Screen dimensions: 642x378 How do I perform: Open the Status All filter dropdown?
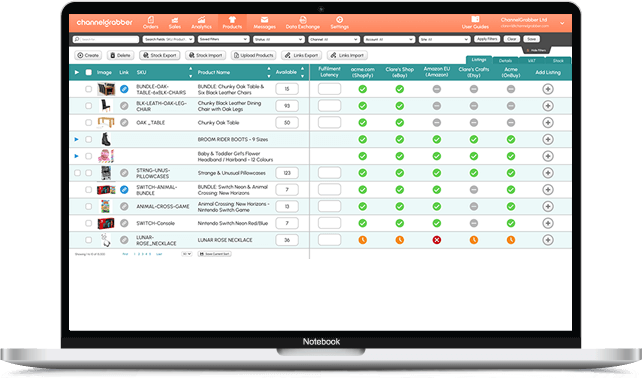[x=278, y=39]
